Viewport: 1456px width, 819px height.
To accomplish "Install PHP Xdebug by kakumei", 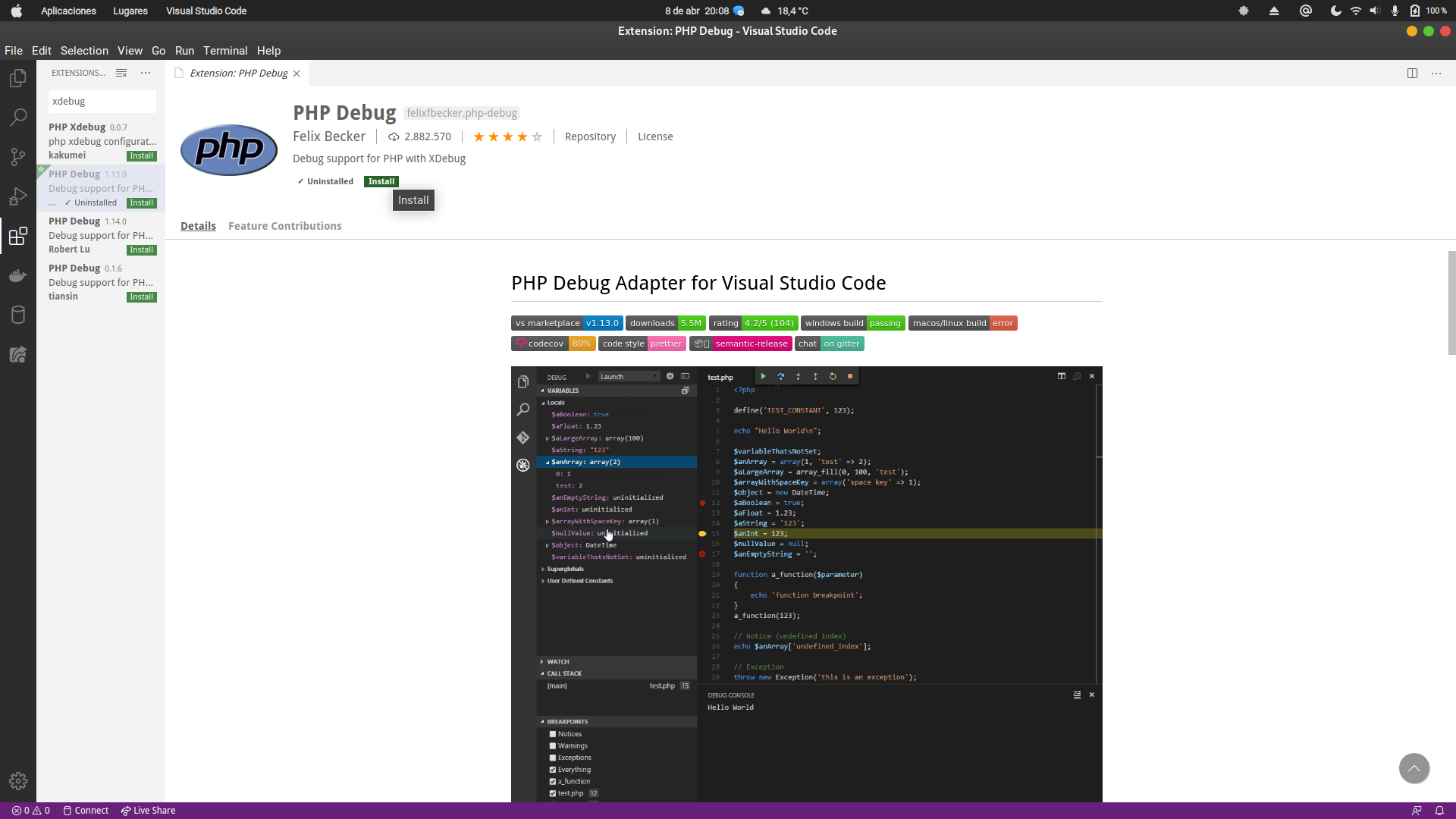I will [142, 156].
